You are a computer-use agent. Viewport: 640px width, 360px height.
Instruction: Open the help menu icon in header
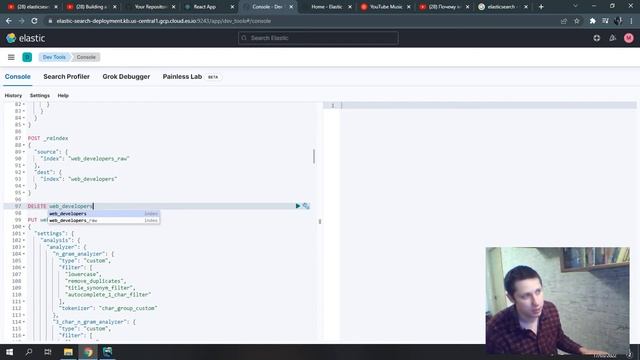click(x=597, y=38)
